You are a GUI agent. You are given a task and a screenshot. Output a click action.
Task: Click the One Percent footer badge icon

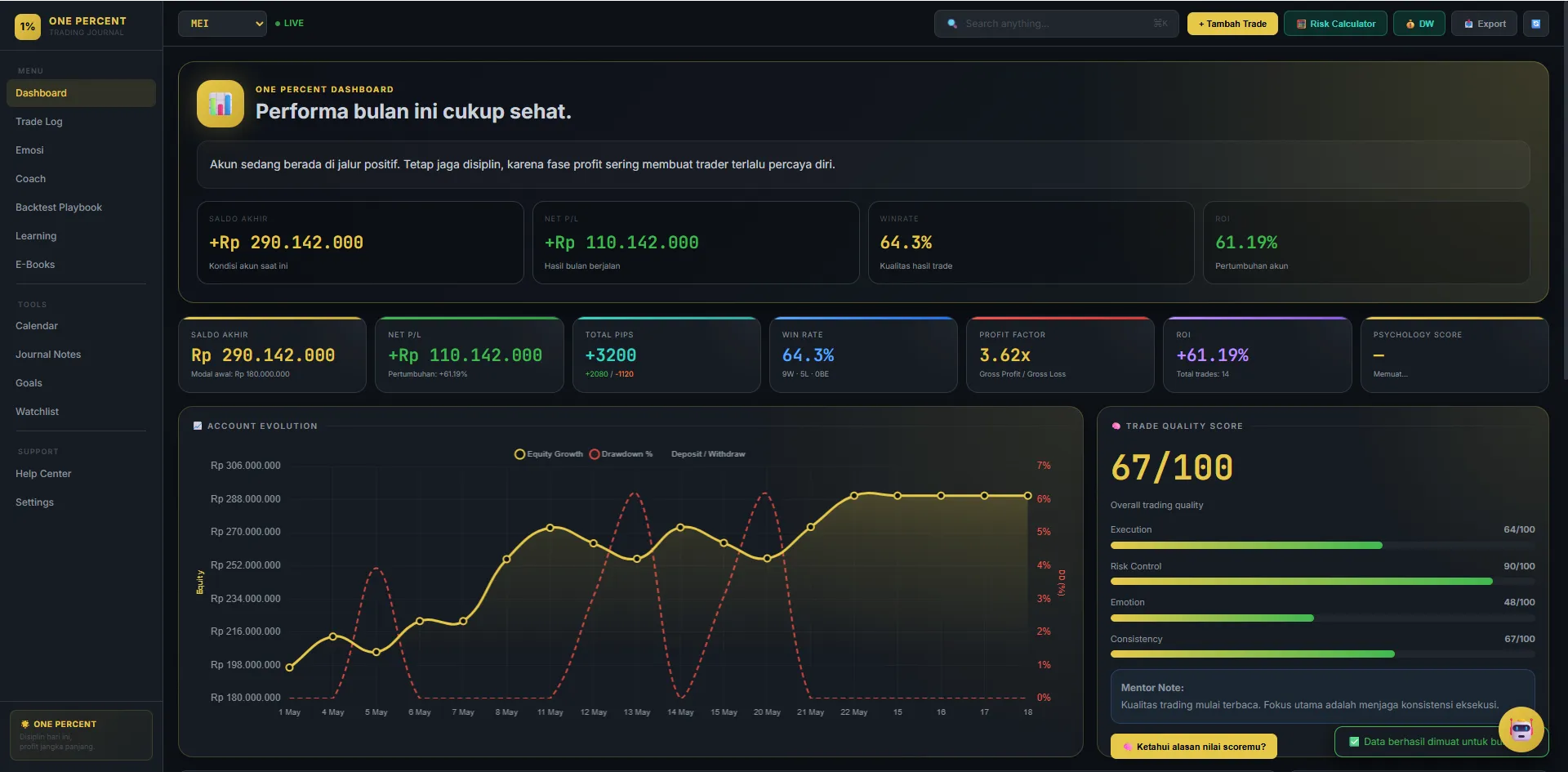click(x=24, y=724)
